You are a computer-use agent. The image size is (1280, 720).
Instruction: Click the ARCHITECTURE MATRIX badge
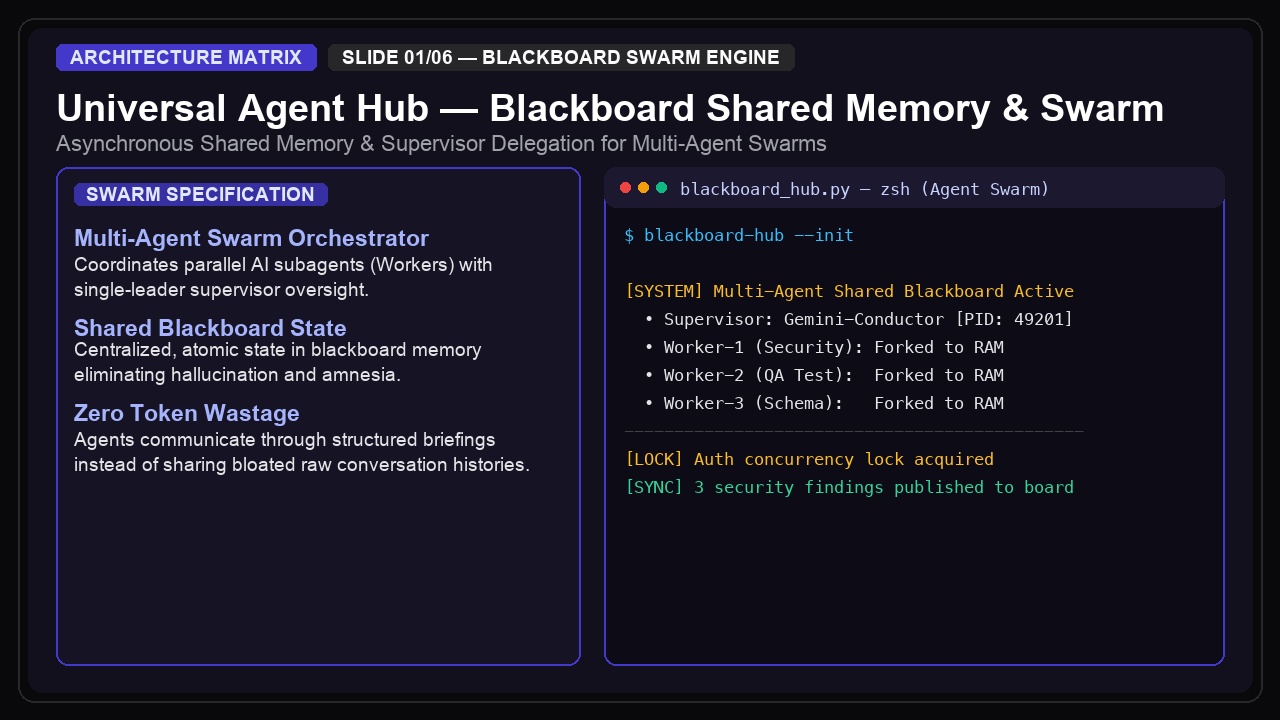click(186, 57)
